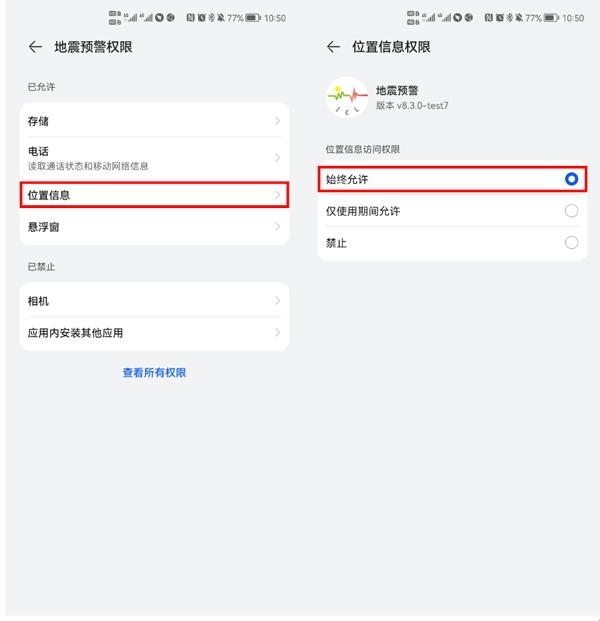
Task: Tap the 10:50 clock in left status bar
Action: [x=275, y=18]
